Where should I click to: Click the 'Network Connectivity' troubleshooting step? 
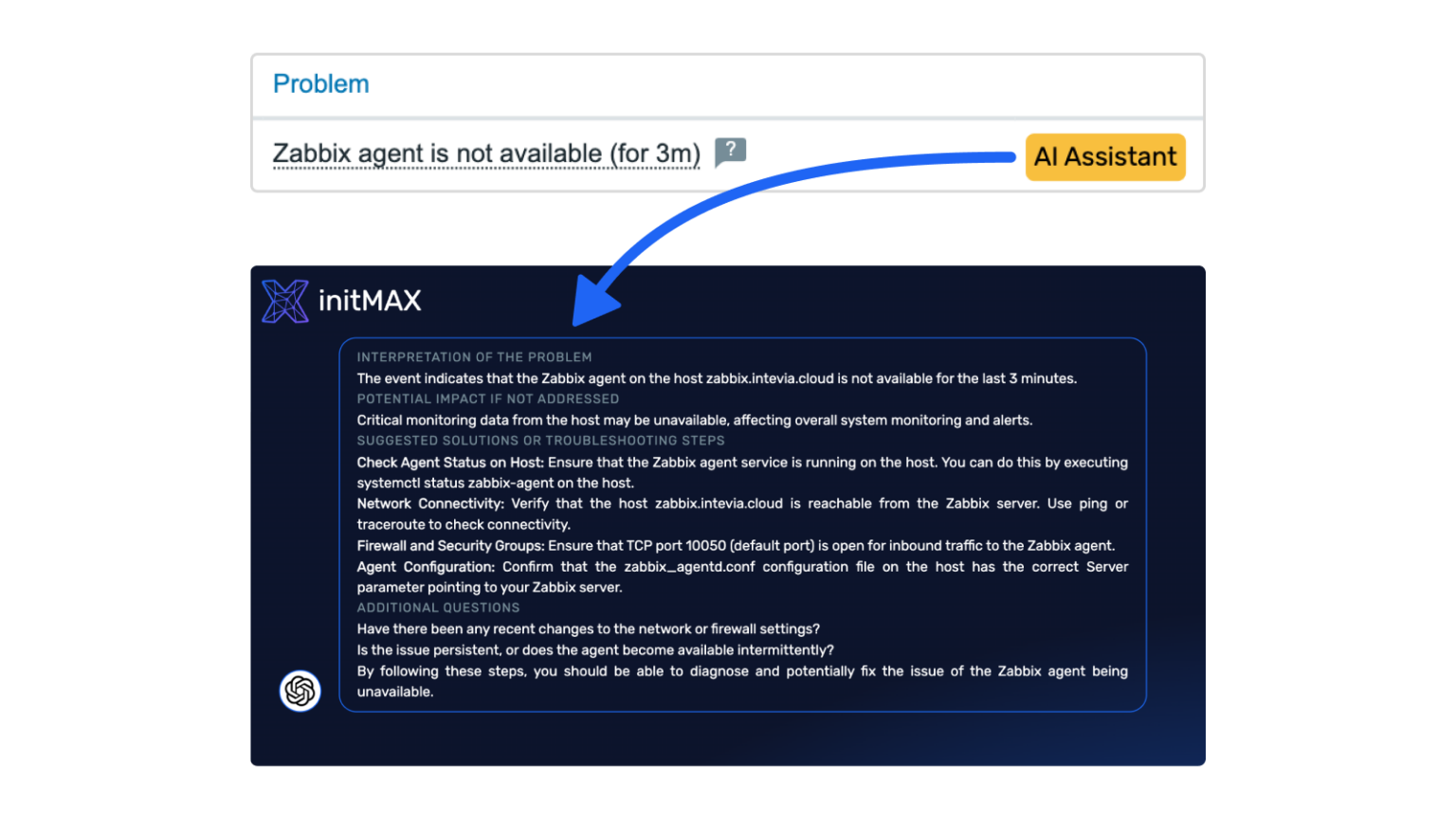point(741,514)
